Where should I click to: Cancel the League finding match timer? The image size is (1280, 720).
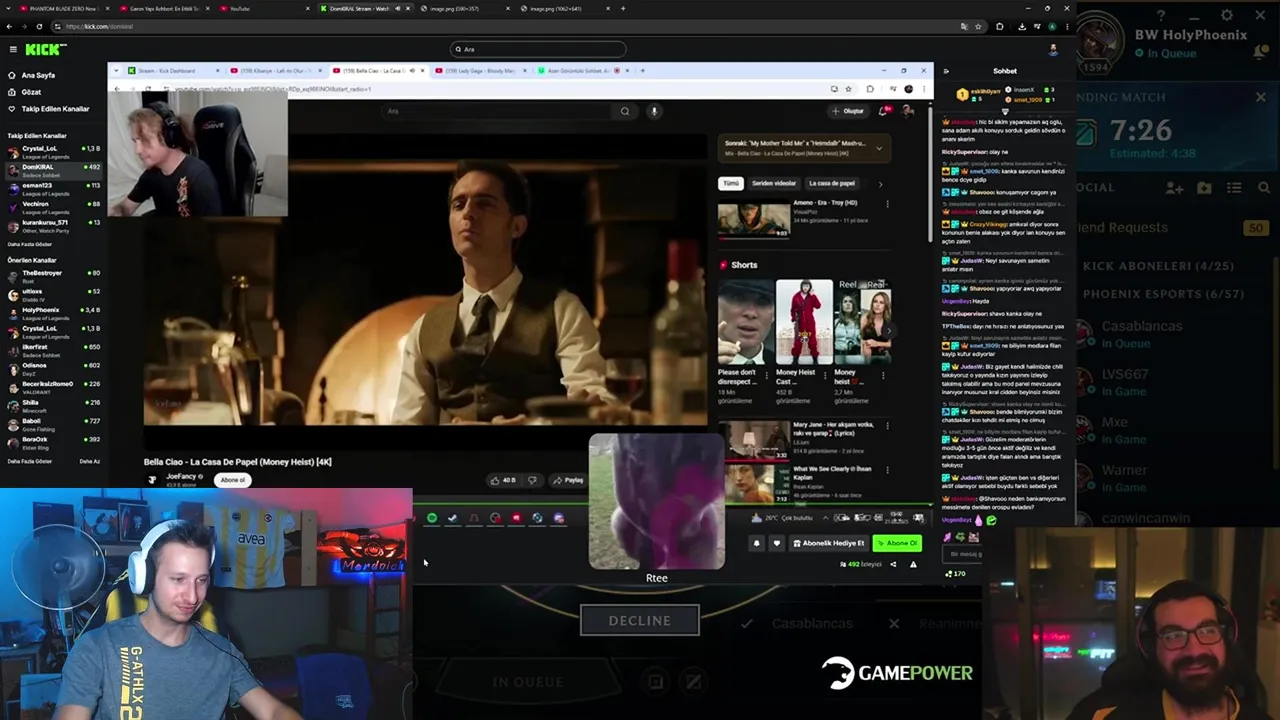pyautogui.click(x=1260, y=97)
